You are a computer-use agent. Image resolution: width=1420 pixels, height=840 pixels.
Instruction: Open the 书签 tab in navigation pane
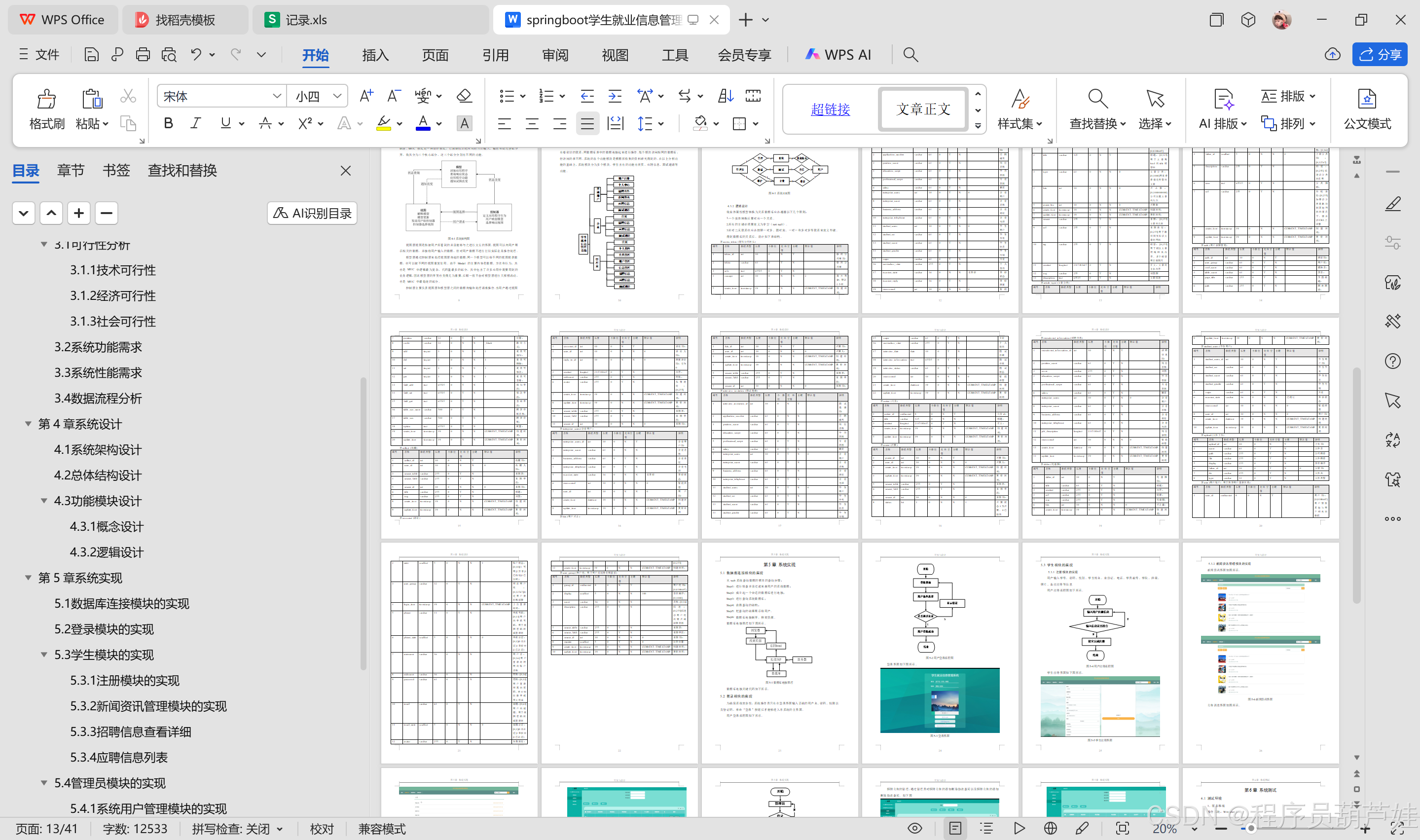[115, 170]
